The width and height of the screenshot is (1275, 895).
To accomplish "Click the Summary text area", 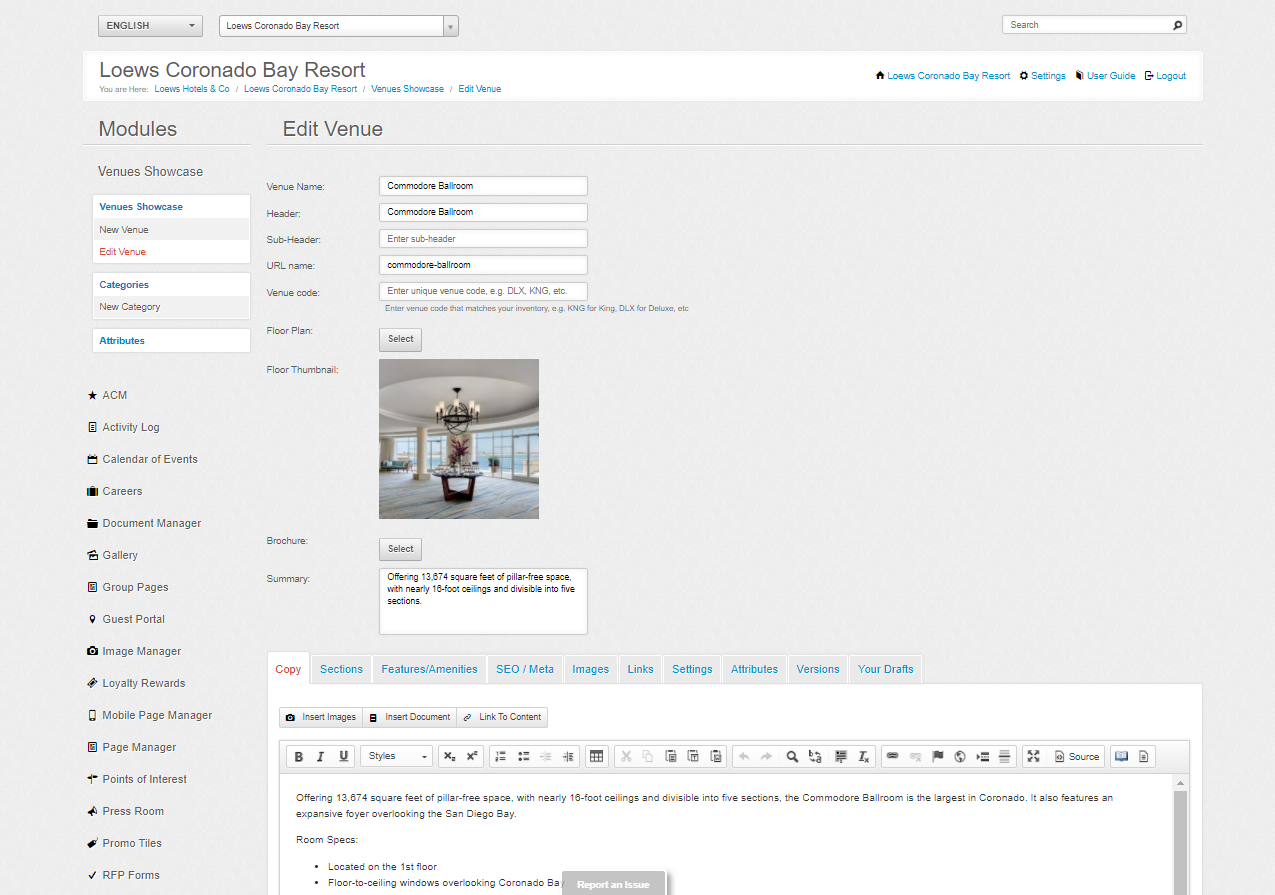I will 483,601.
